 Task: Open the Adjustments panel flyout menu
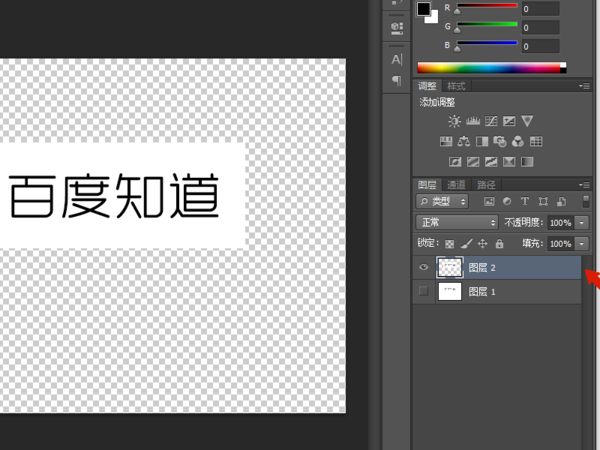pos(584,86)
